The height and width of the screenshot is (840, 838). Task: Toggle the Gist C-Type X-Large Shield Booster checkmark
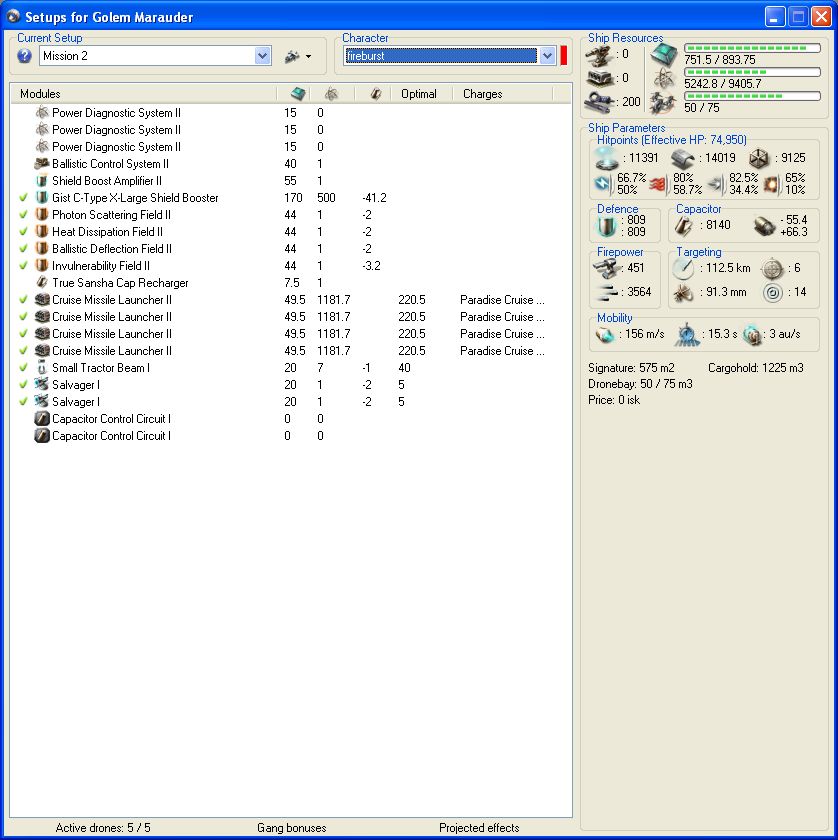pyautogui.click(x=24, y=198)
